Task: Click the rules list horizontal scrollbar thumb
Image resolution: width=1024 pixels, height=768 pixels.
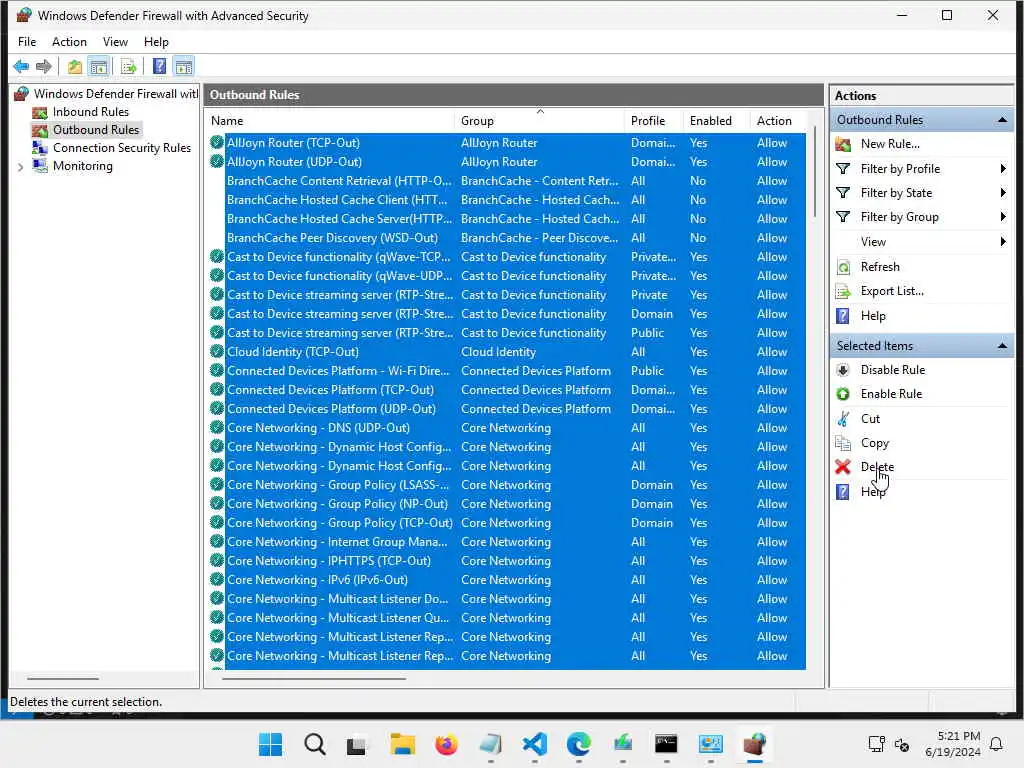Action: point(313,679)
